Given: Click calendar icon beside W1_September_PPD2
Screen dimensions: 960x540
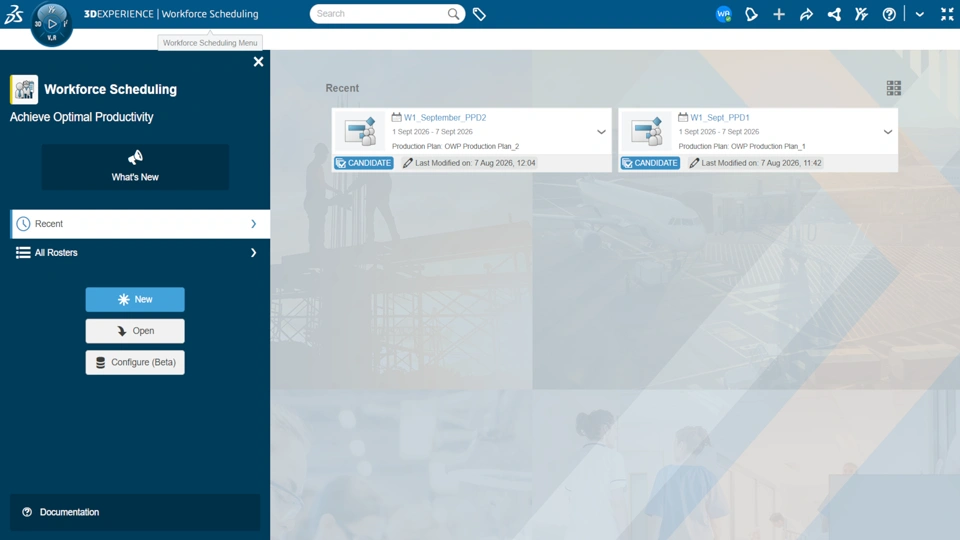Looking at the screenshot, I should [x=397, y=117].
